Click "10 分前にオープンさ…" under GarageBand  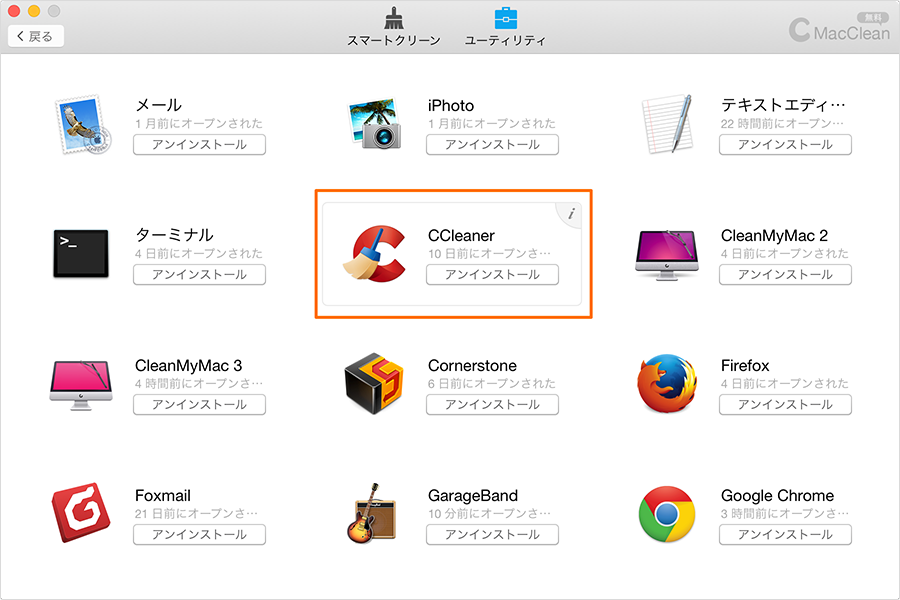(489, 513)
